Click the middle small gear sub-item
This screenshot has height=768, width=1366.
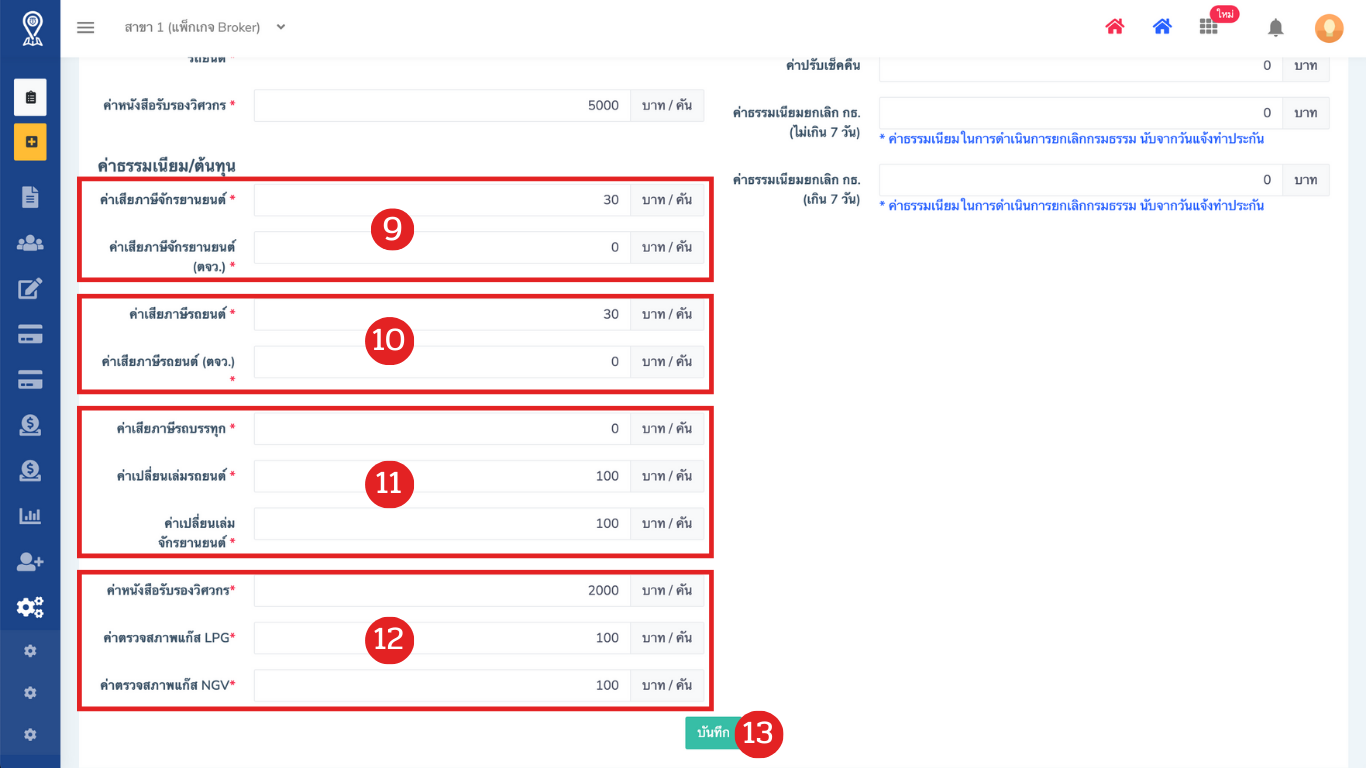30,693
